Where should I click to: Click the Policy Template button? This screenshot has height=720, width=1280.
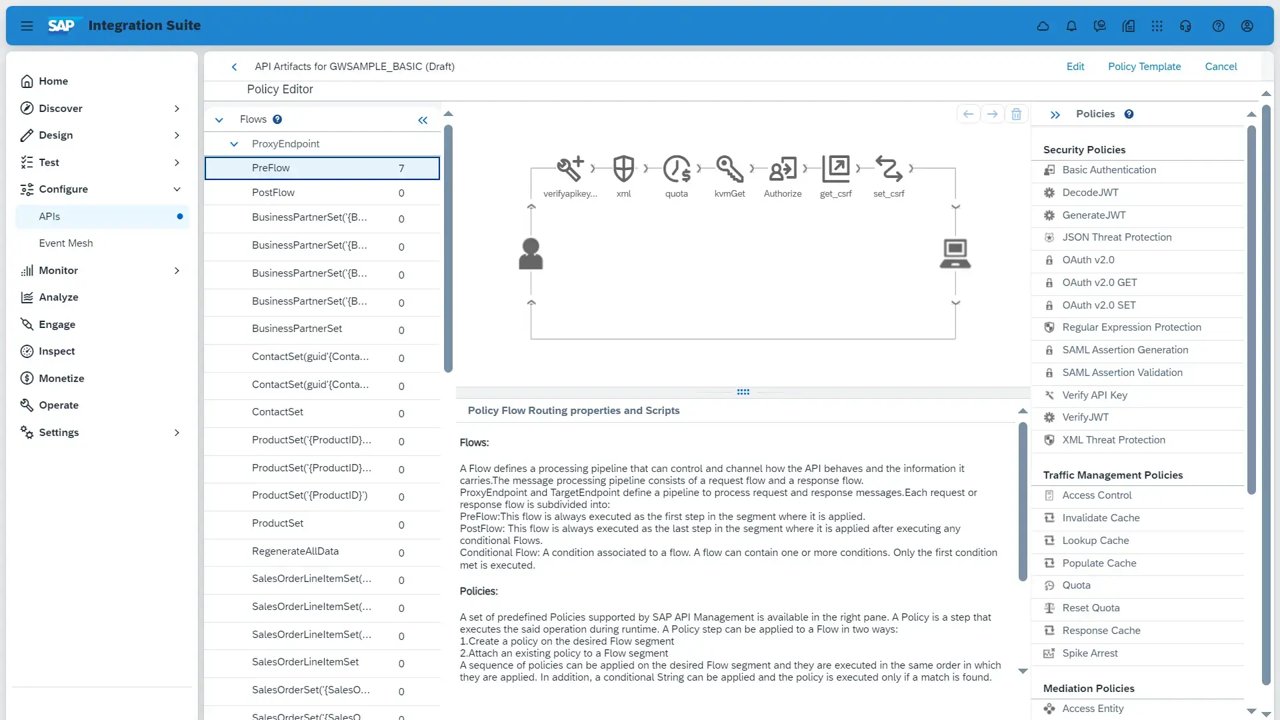coord(1144,66)
